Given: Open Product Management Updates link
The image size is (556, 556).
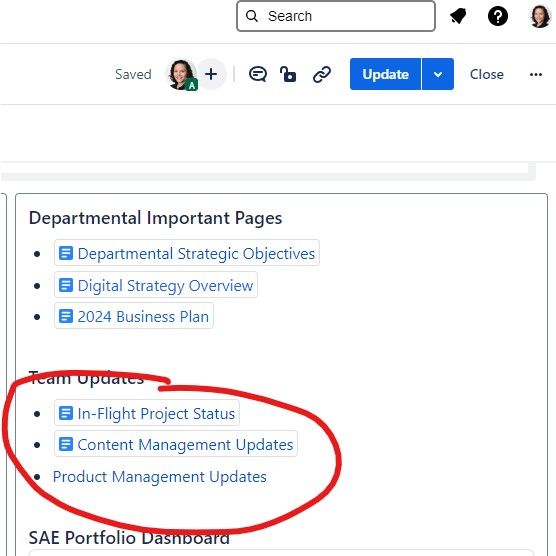Looking at the screenshot, I should tap(160, 477).
